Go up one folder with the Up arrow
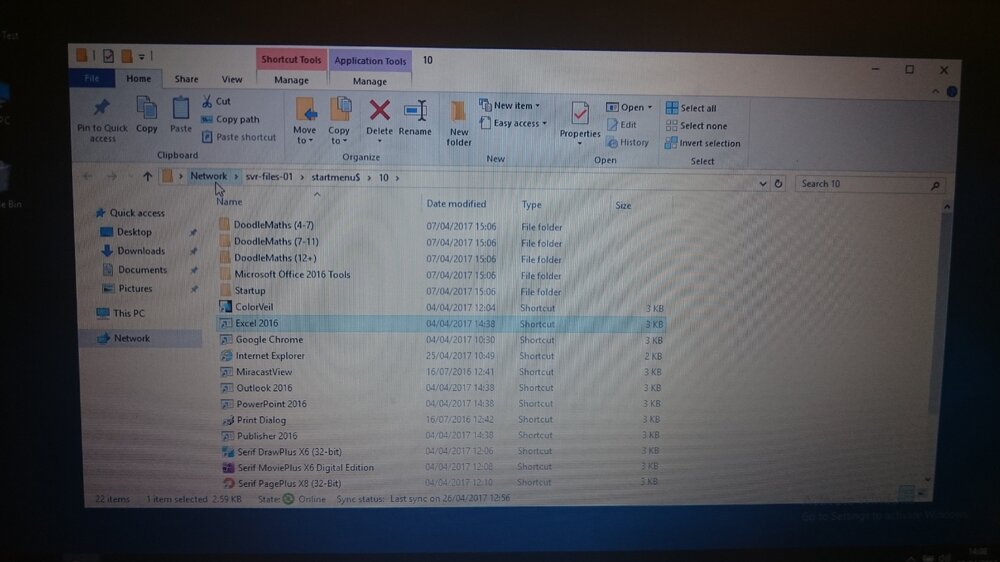The image size is (1000, 562). tap(147, 176)
